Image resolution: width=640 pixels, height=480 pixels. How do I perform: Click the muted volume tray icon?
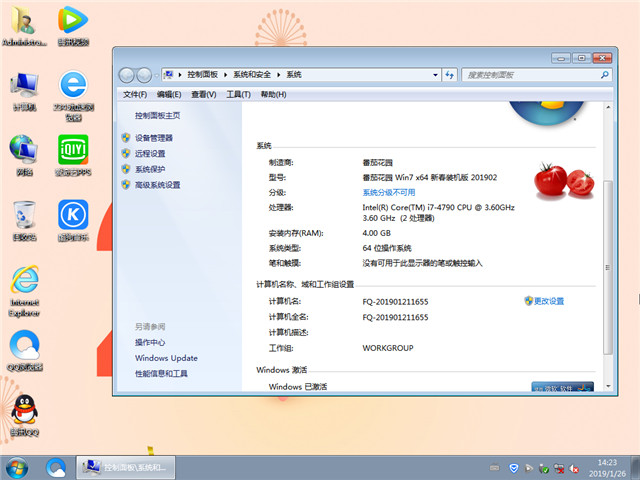coord(574,468)
